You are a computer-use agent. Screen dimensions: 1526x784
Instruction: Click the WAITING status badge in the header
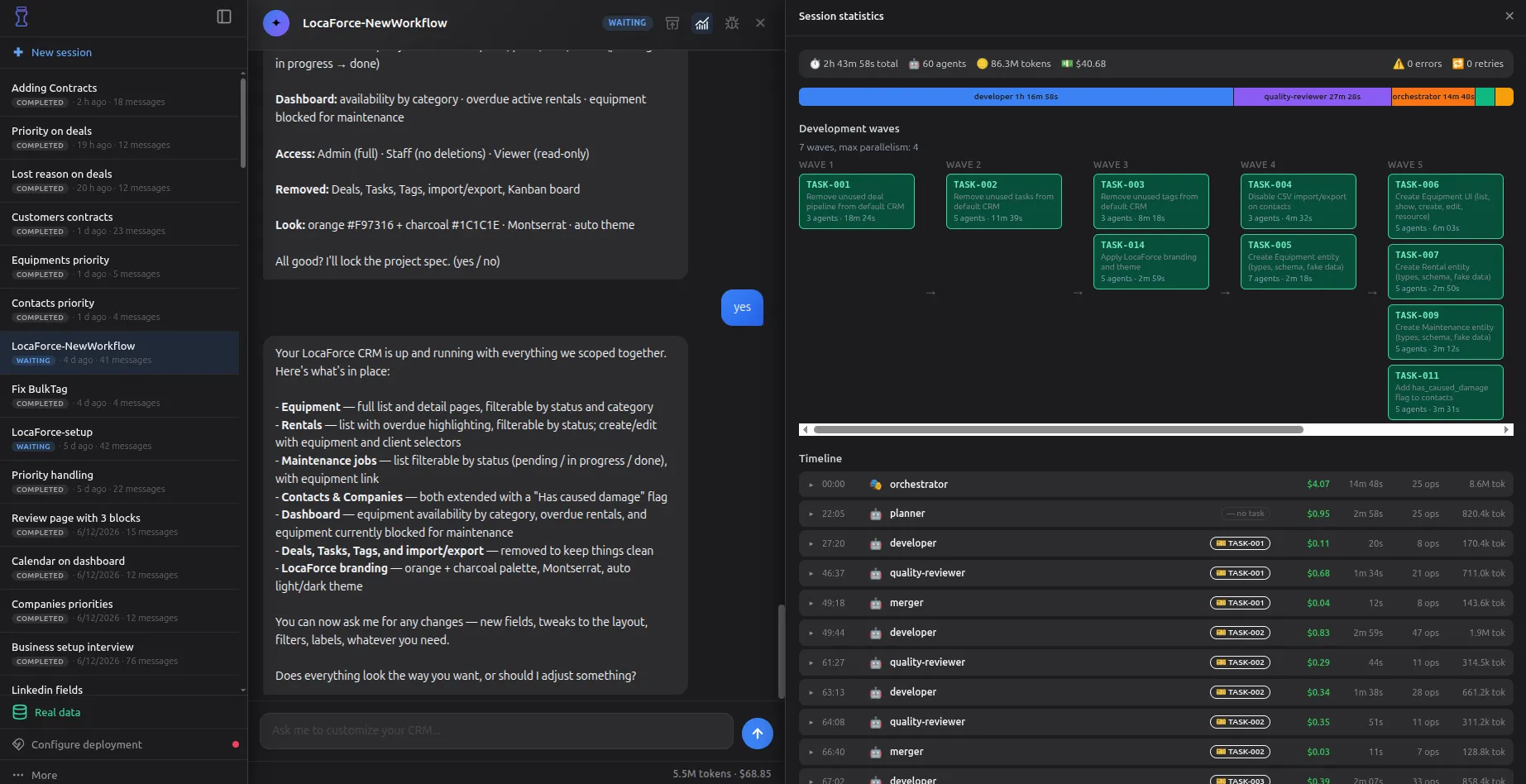tap(627, 23)
